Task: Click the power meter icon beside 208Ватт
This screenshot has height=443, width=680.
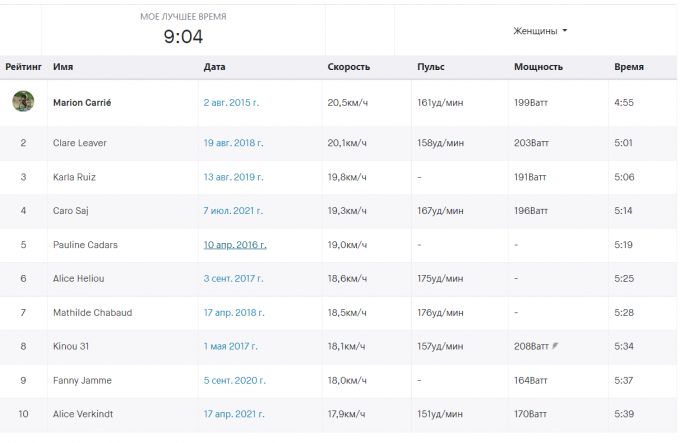Action: (556, 346)
